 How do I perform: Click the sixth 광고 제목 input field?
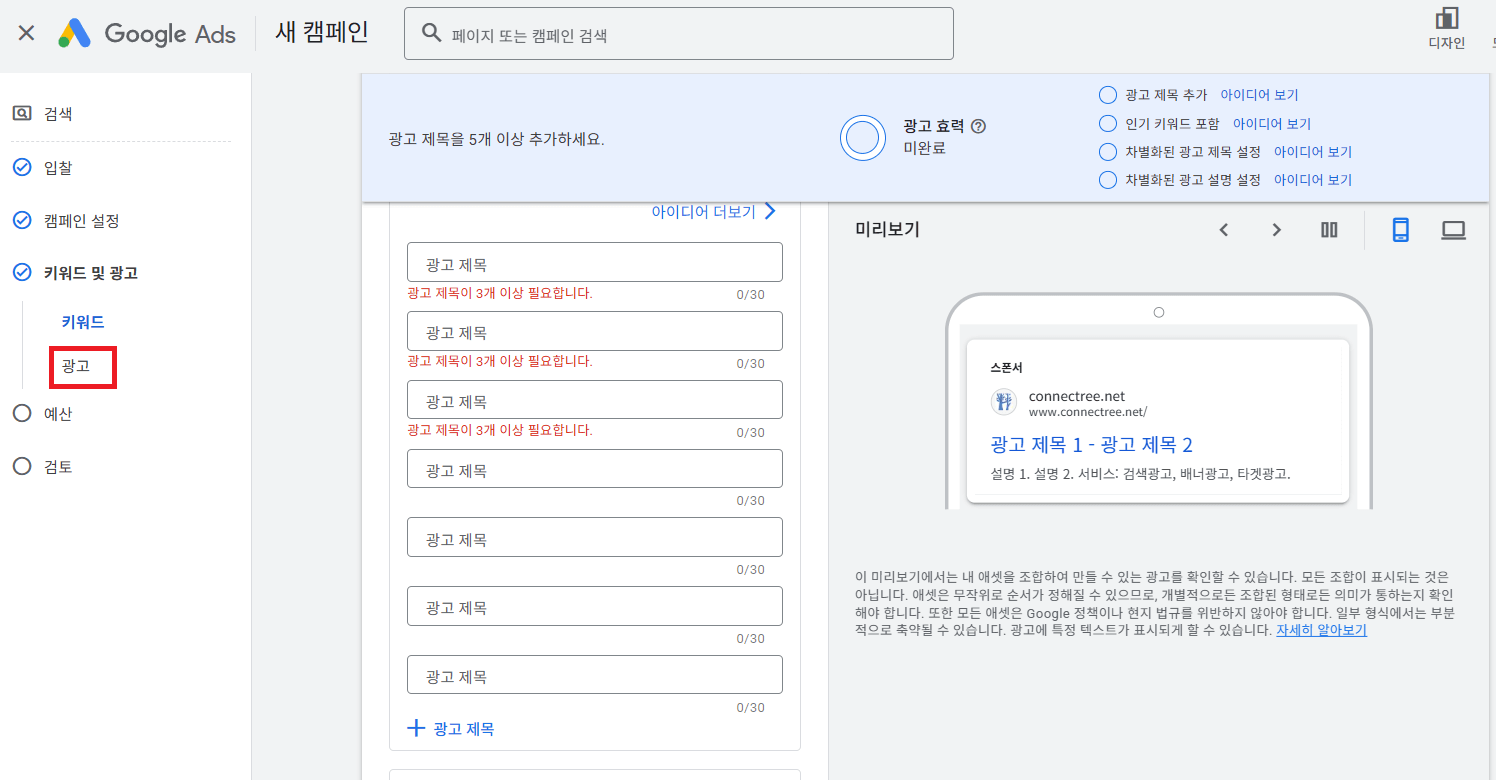click(x=595, y=606)
